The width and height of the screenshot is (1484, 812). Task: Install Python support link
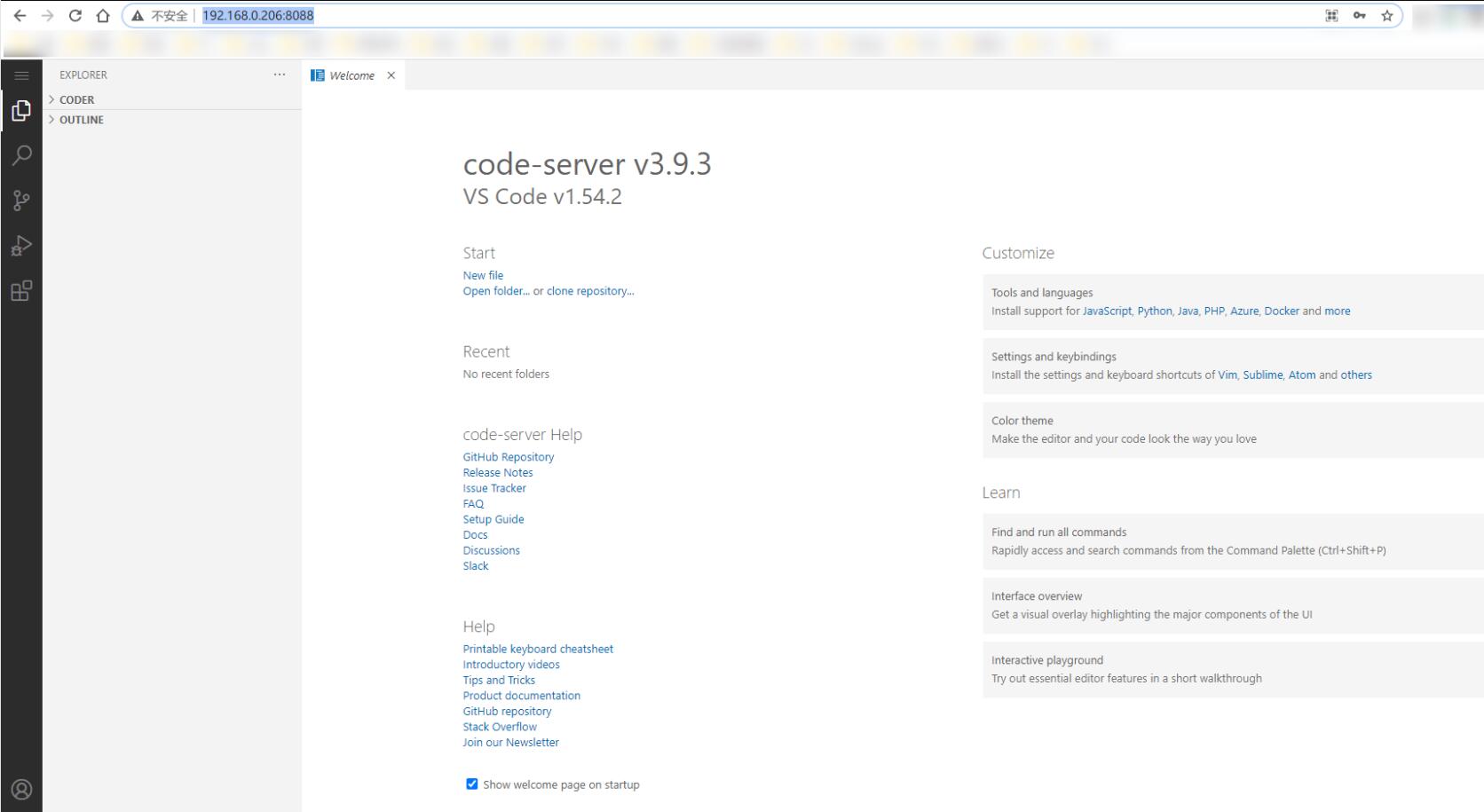coord(1154,311)
